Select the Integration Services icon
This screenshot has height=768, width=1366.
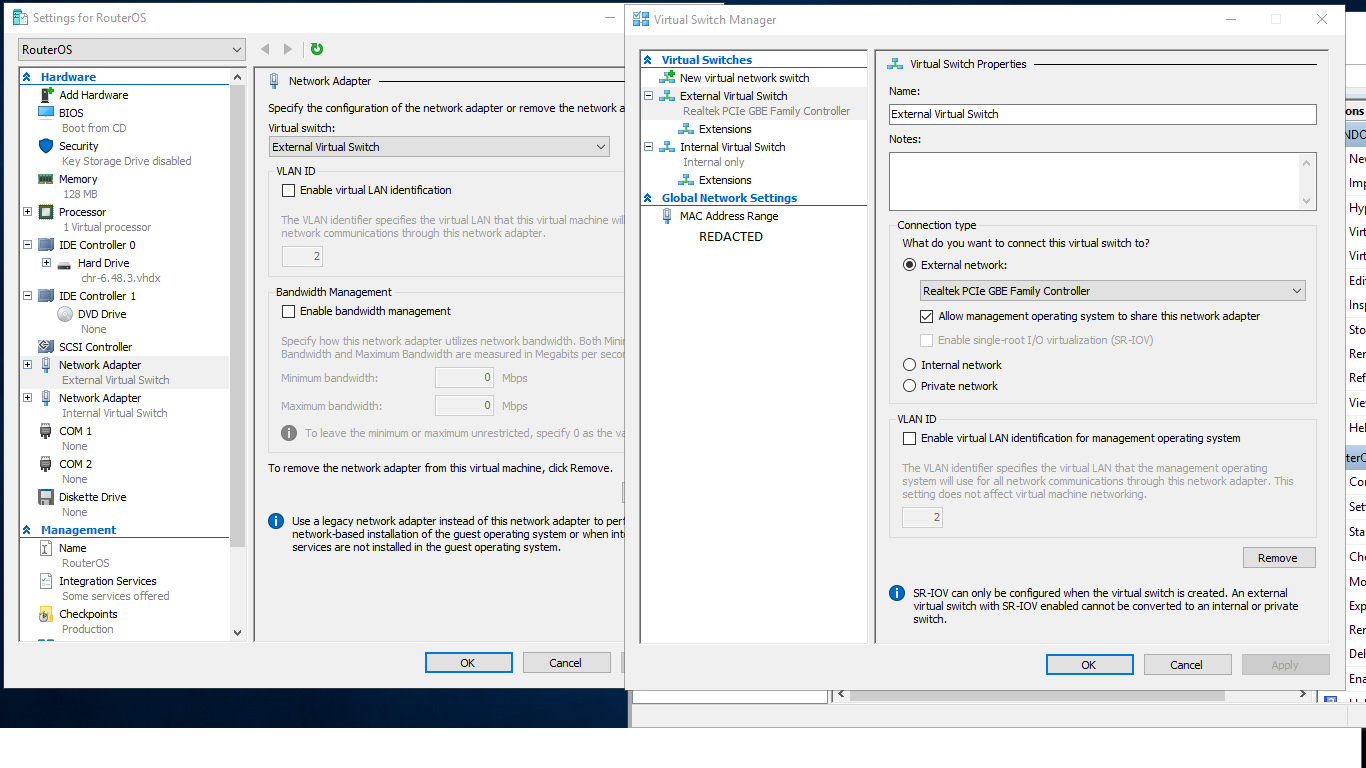[45, 581]
